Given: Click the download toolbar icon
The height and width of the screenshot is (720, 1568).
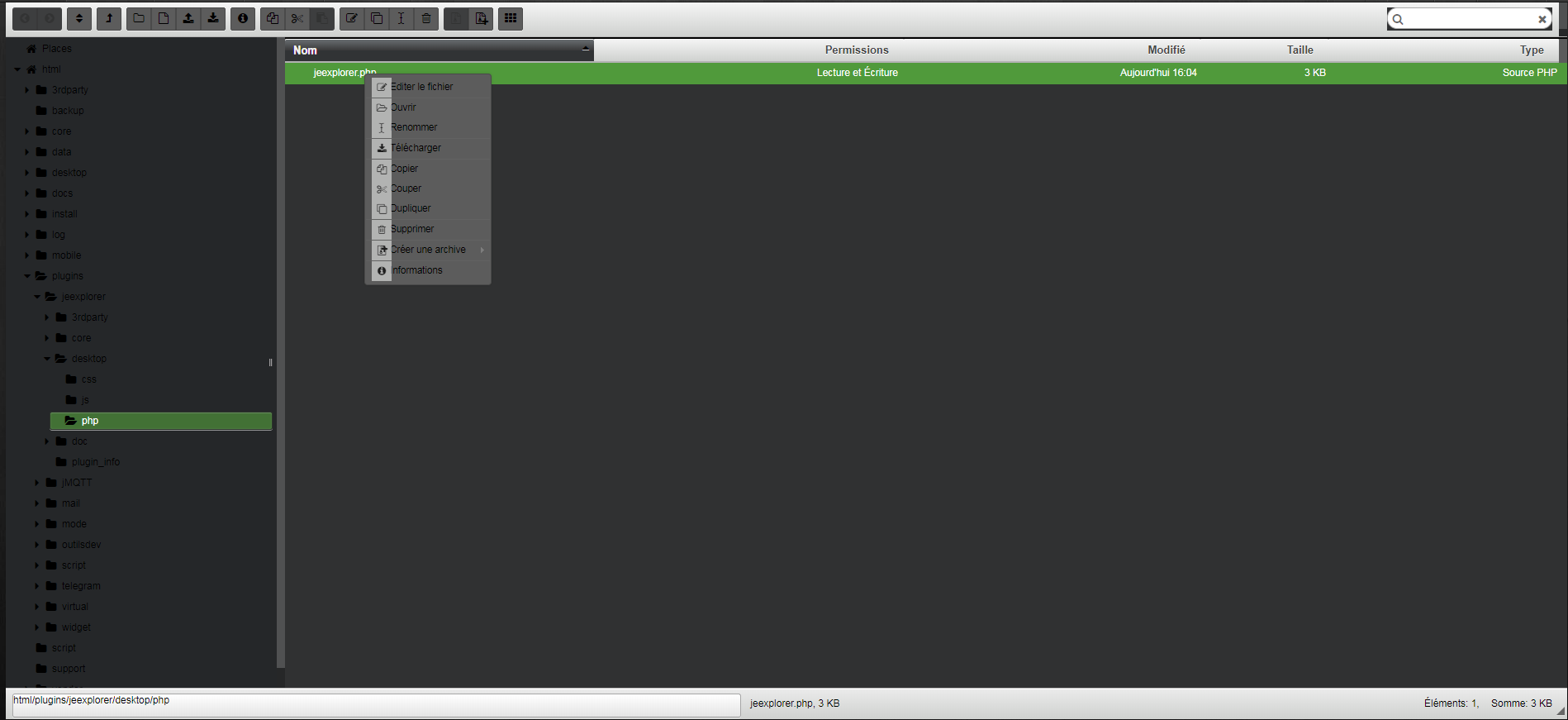Looking at the screenshot, I should click(x=213, y=18).
